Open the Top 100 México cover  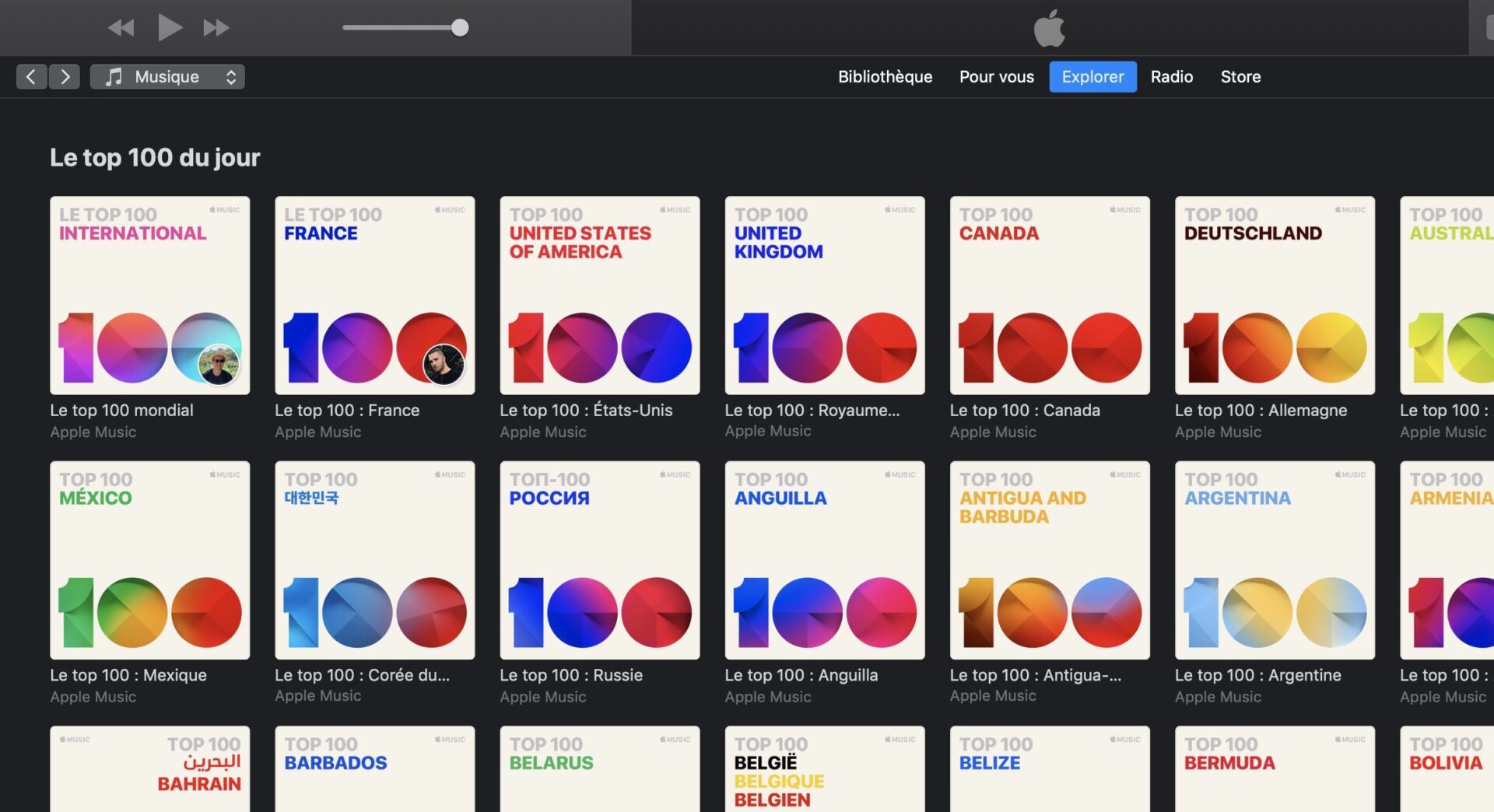point(150,560)
